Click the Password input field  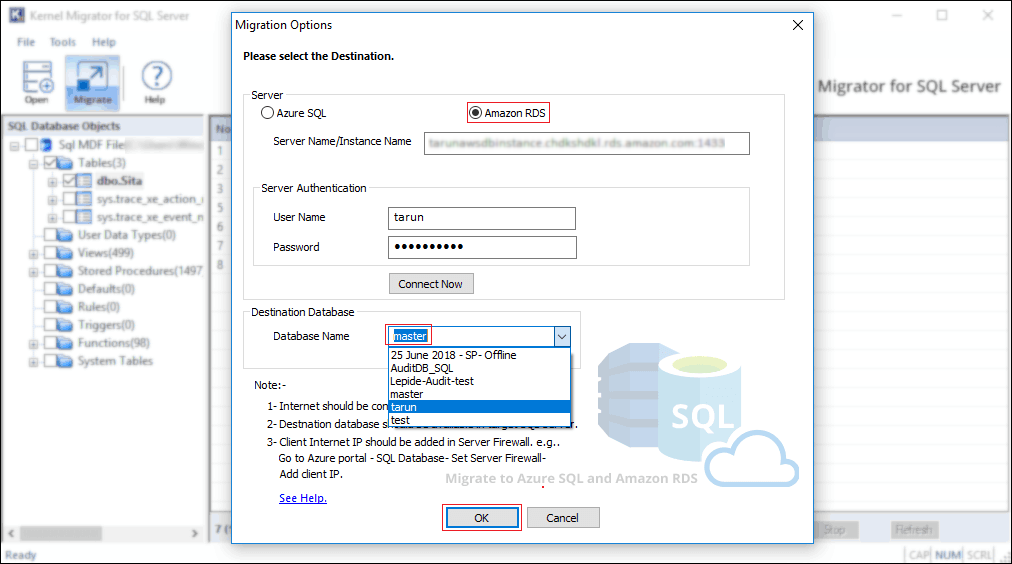click(x=482, y=247)
